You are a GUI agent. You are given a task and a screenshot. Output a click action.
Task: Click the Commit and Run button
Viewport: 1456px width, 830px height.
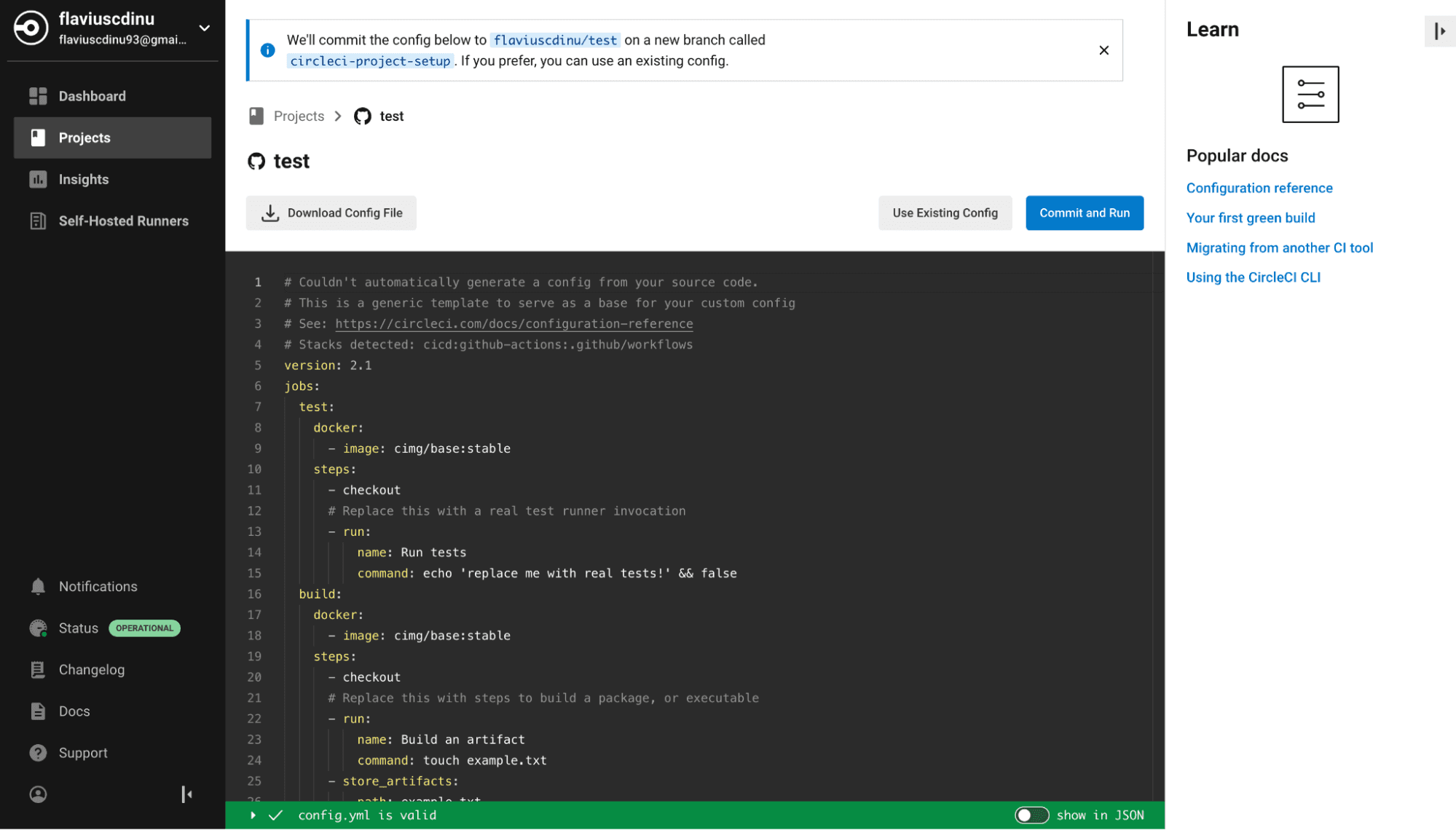pos(1084,212)
